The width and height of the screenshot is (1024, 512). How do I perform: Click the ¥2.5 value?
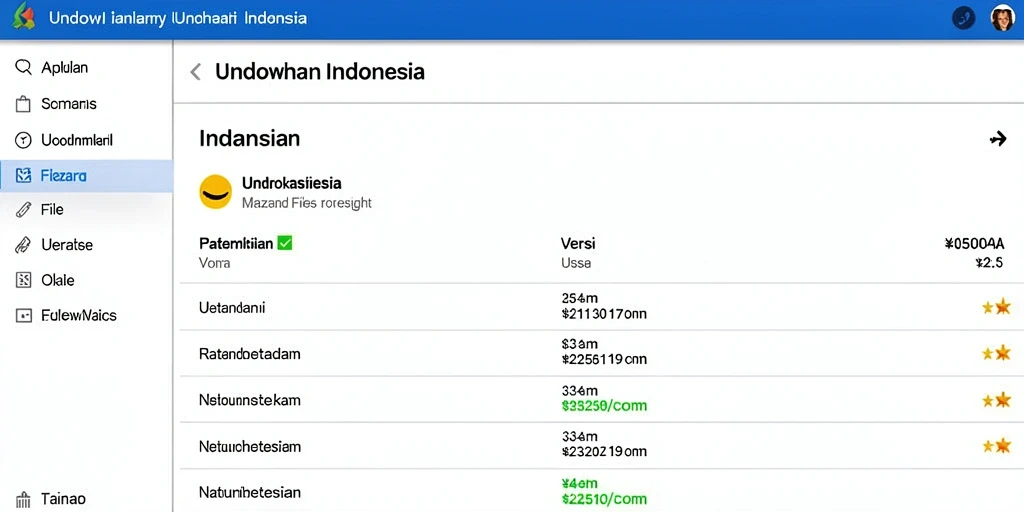(x=989, y=263)
